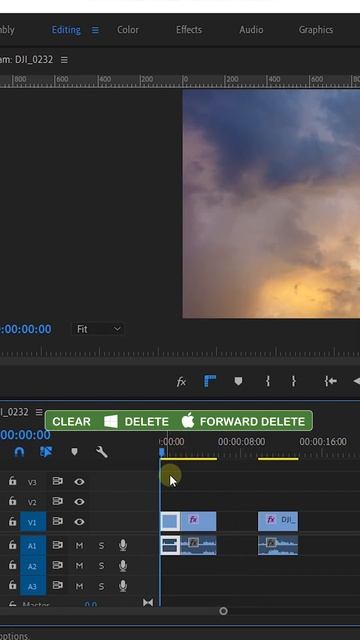Click the Go to In point button

[330, 381]
